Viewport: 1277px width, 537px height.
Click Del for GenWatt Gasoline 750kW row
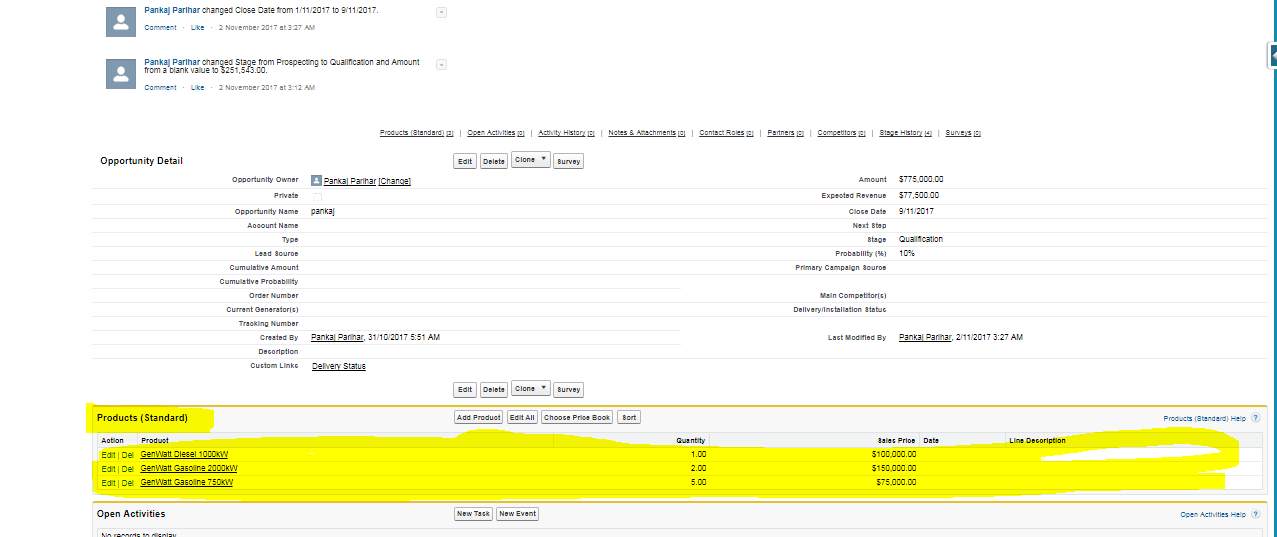[128, 482]
